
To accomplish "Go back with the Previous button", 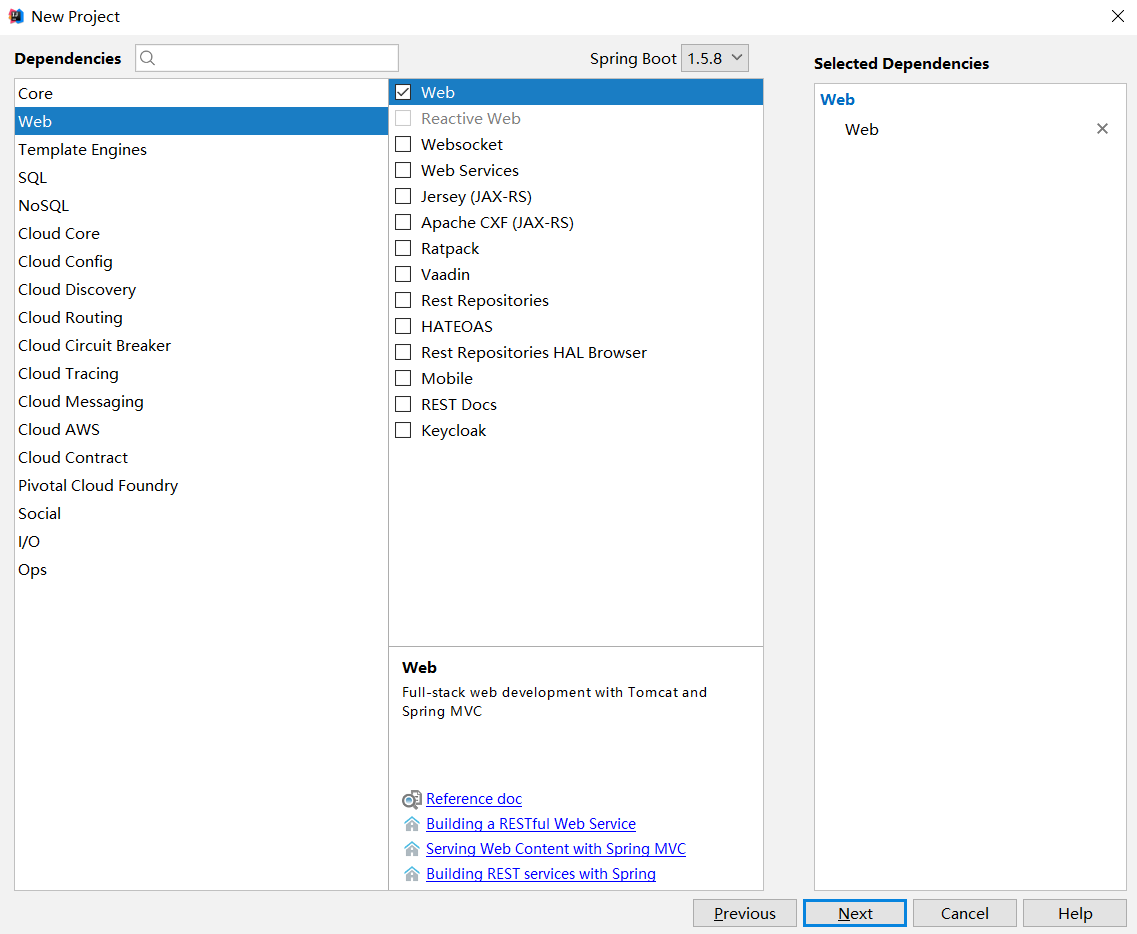I will pos(744,913).
